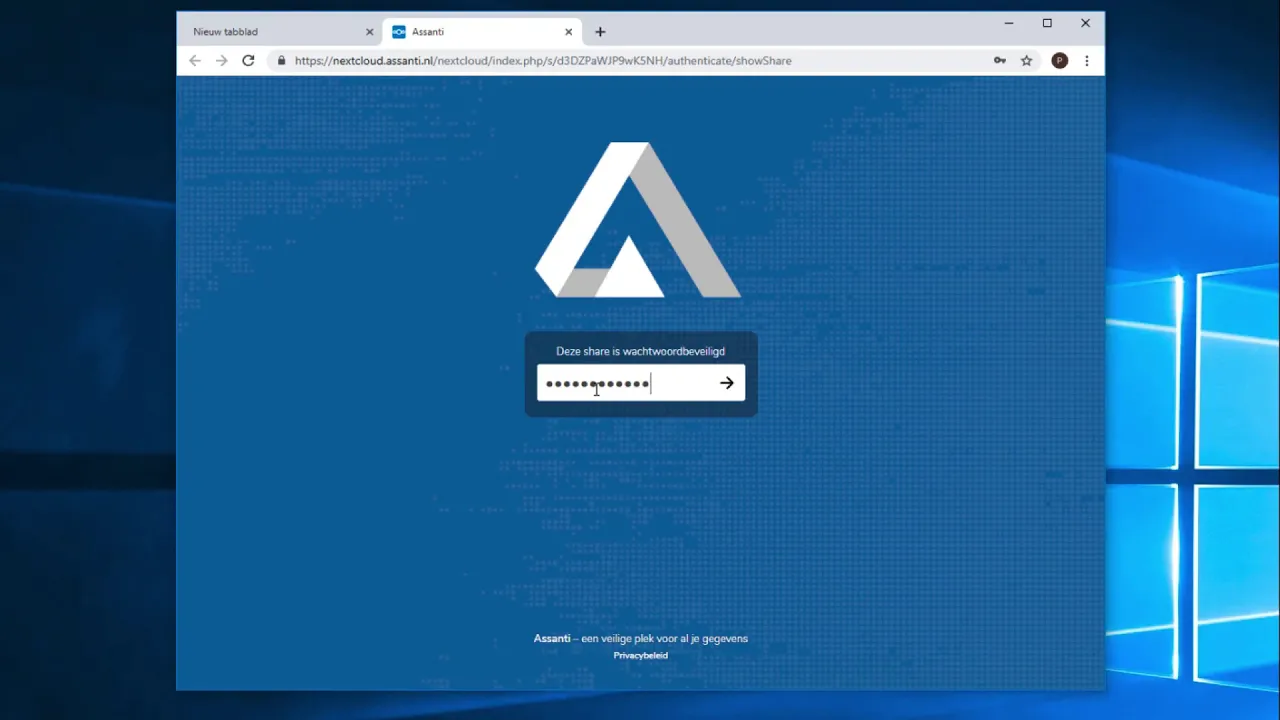
Task: Open the Privacybeleid link
Action: point(640,655)
